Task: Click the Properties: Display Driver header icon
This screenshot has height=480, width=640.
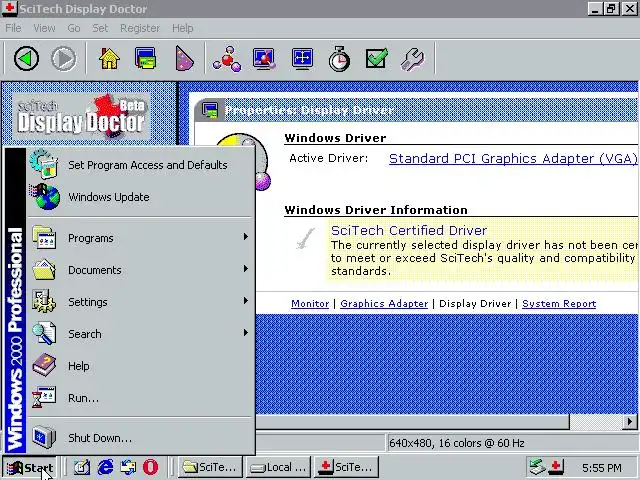Action: [x=210, y=111]
